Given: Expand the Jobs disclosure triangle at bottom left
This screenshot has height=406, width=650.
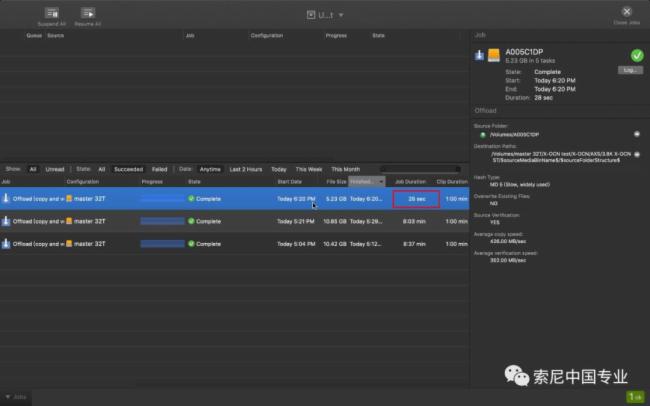Looking at the screenshot, I should (x=7, y=397).
